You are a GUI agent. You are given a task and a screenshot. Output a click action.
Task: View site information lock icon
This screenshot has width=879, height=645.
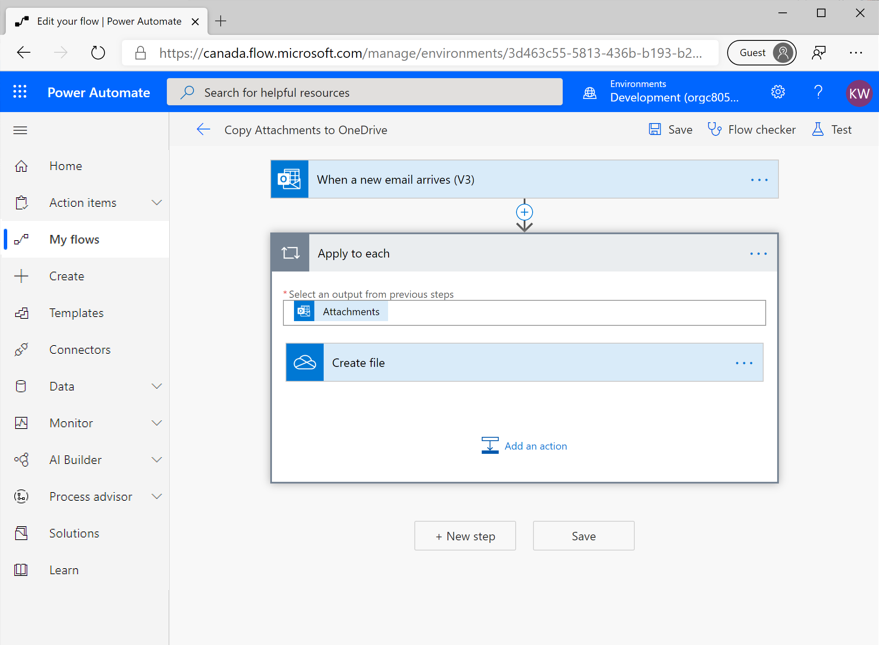(x=141, y=53)
